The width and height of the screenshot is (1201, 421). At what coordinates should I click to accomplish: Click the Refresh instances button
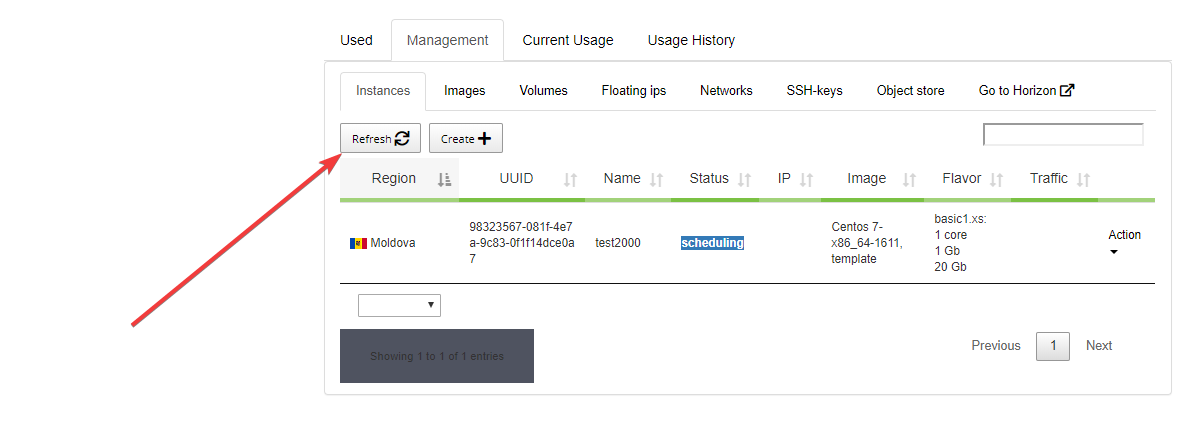pos(380,139)
